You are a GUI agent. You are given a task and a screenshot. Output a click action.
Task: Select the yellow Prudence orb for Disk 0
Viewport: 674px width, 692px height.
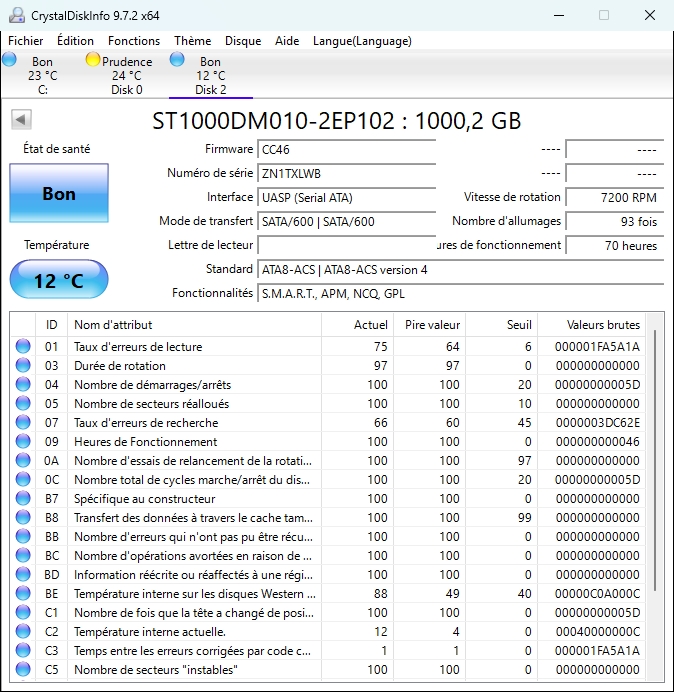click(x=93, y=60)
